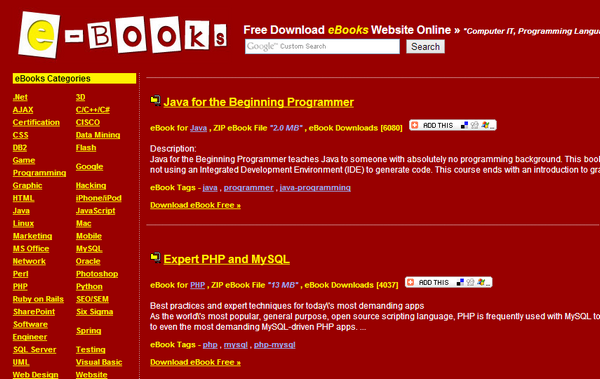
Task: Open the Software Engineer category
Action: point(30,331)
